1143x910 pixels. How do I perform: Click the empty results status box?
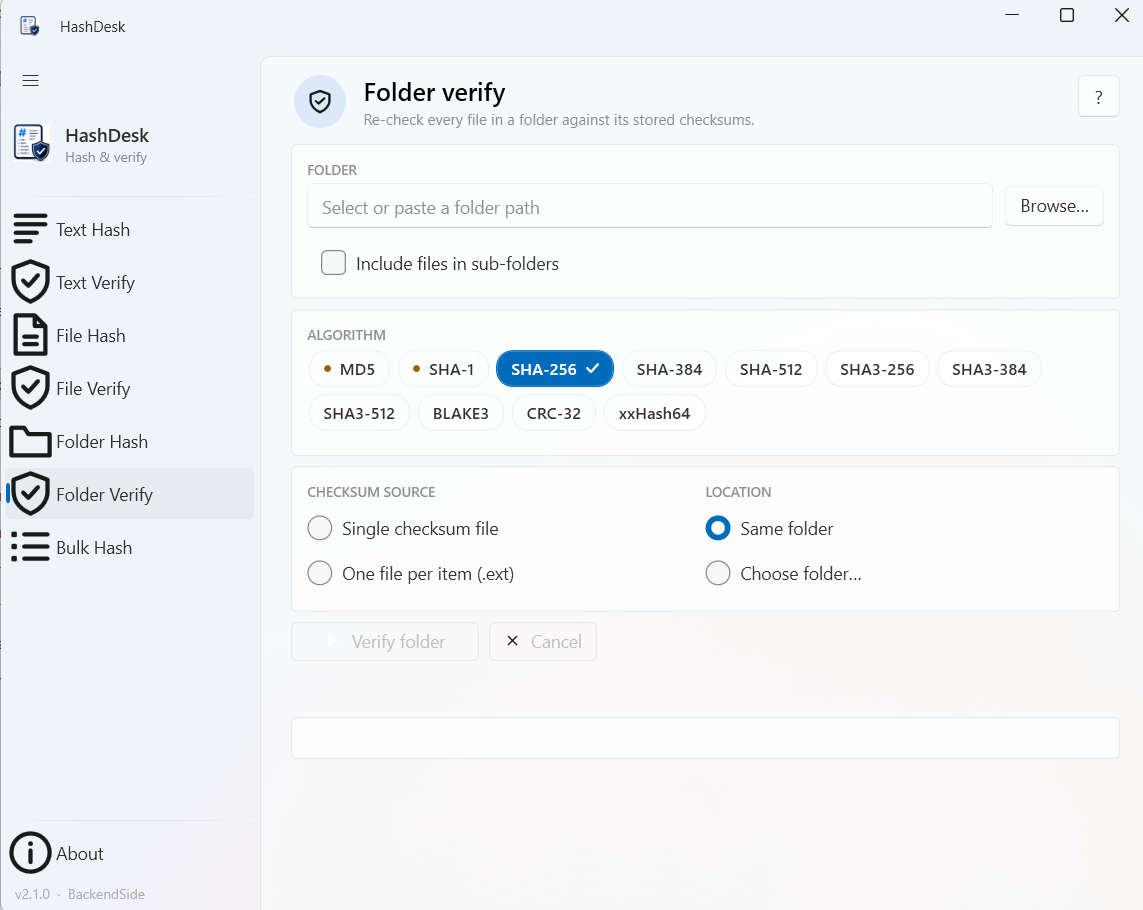705,738
